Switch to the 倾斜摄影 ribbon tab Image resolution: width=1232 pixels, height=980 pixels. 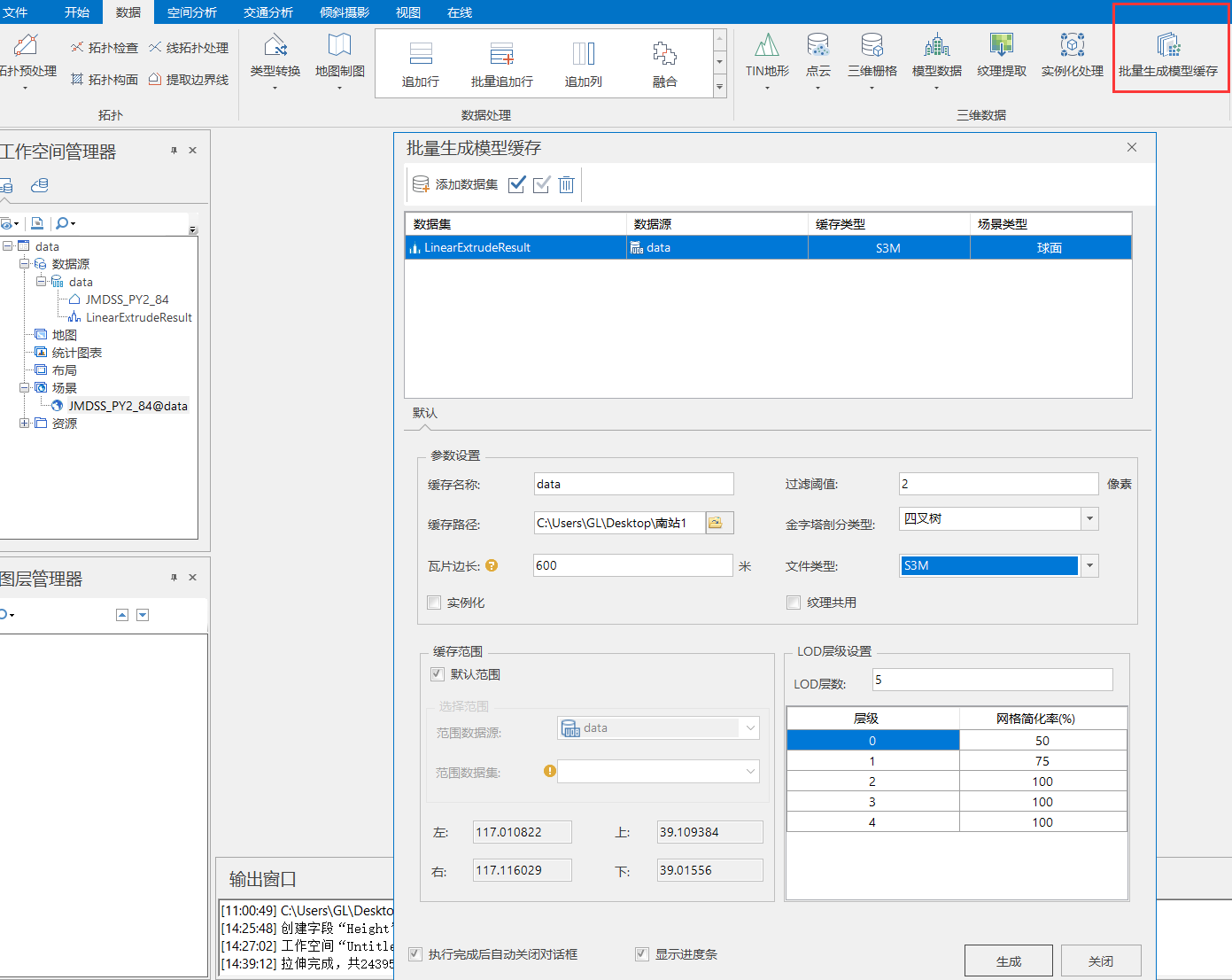(345, 12)
